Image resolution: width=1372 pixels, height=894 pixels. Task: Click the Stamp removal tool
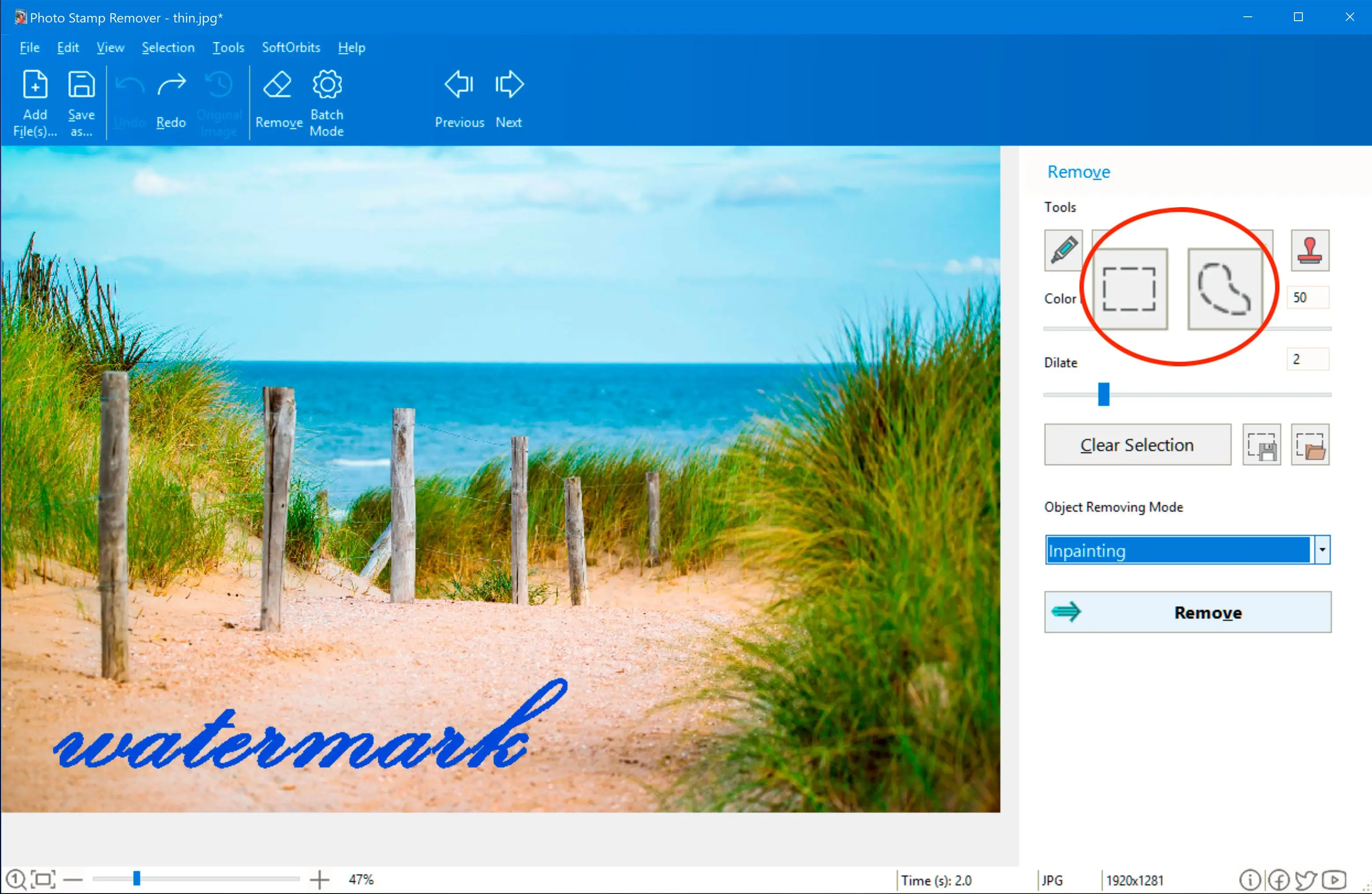1311,249
